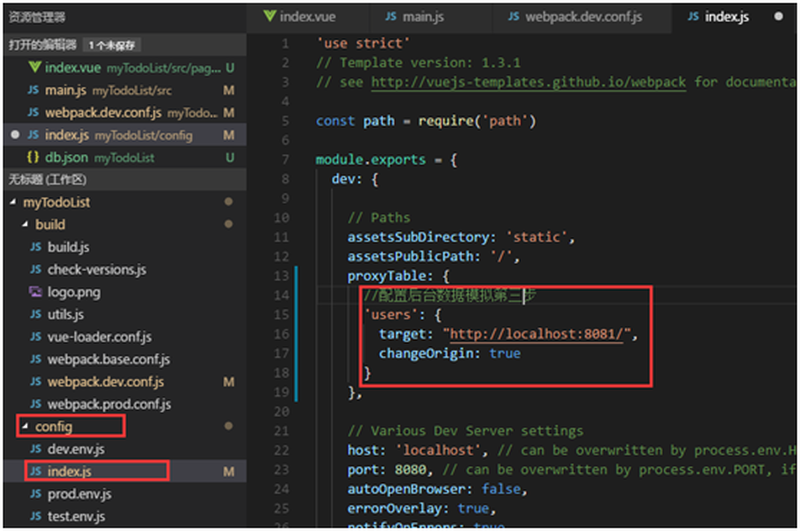Open prod.env.js in config folder
This screenshot has height=531, width=800.
(125, 494)
